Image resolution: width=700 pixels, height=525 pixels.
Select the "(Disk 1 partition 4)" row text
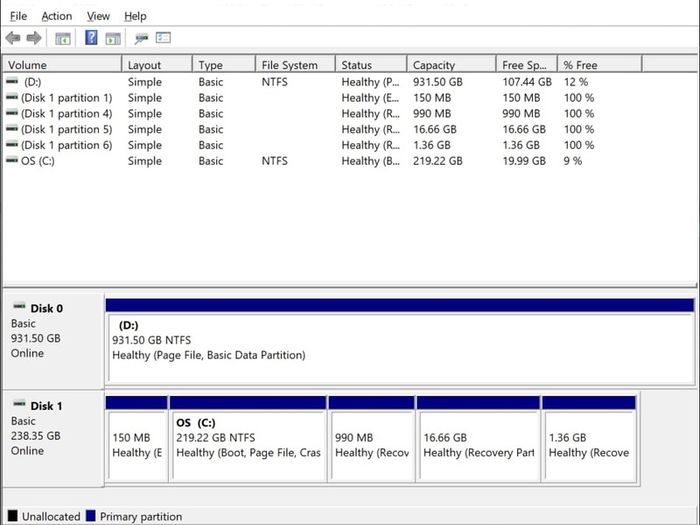coord(67,113)
